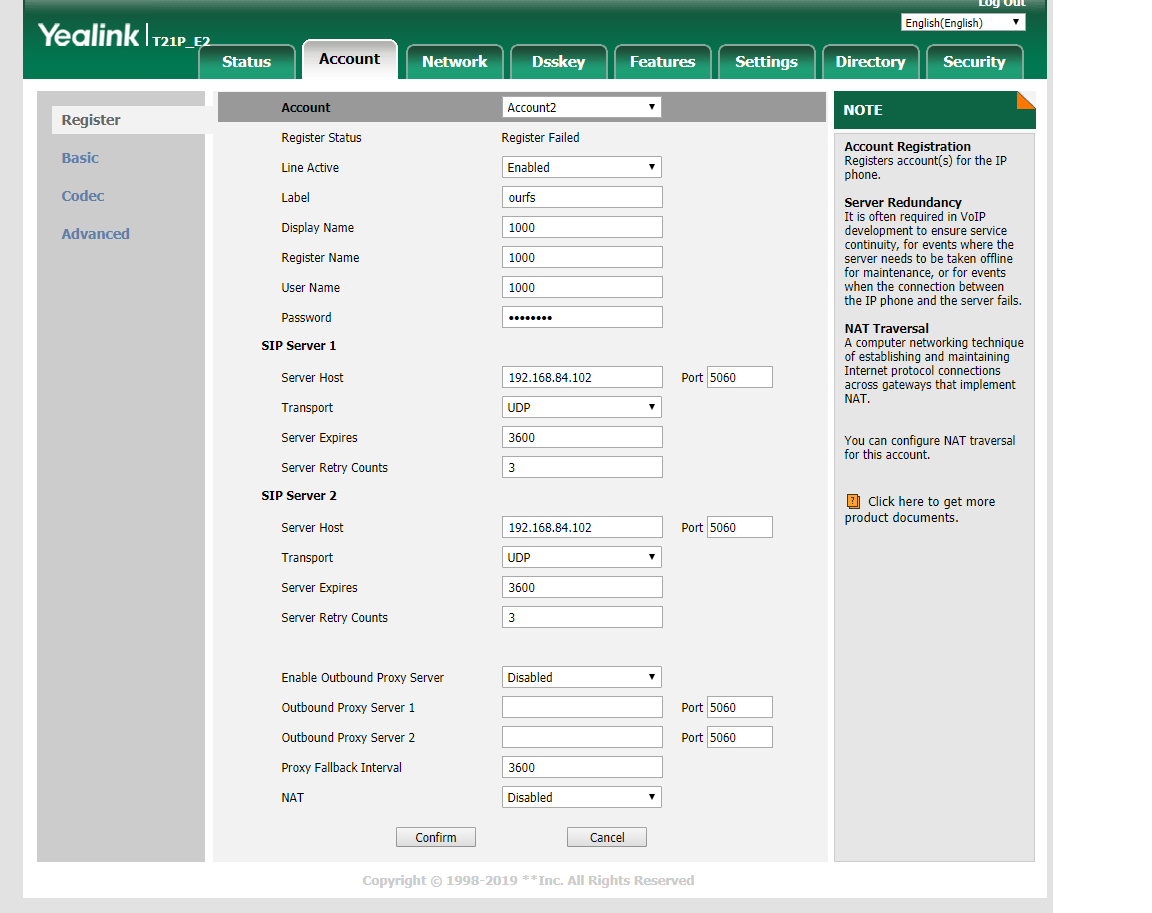Open the Dsskey tab
Image resolution: width=1152 pixels, height=913 pixels.
click(558, 62)
